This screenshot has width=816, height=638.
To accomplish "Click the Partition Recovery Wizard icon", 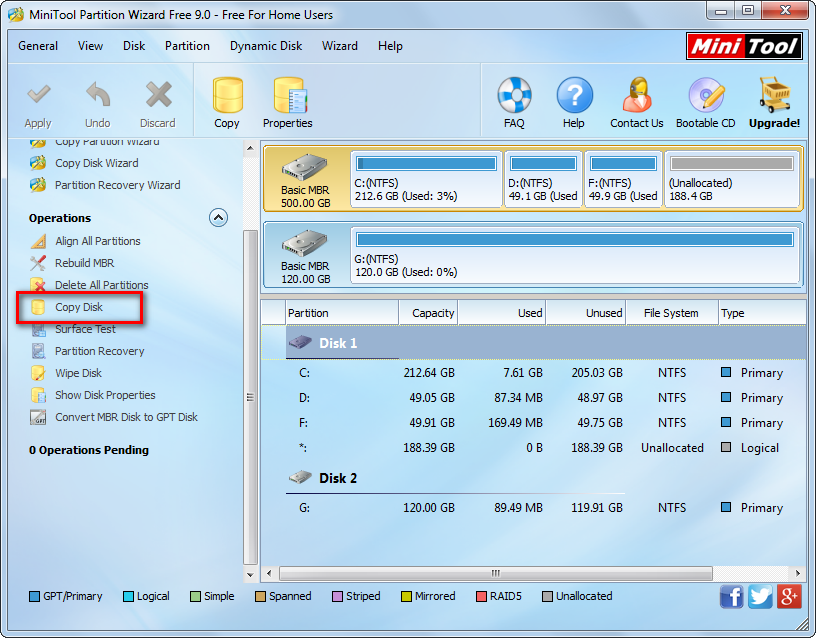I will pyautogui.click(x=38, y=185).
